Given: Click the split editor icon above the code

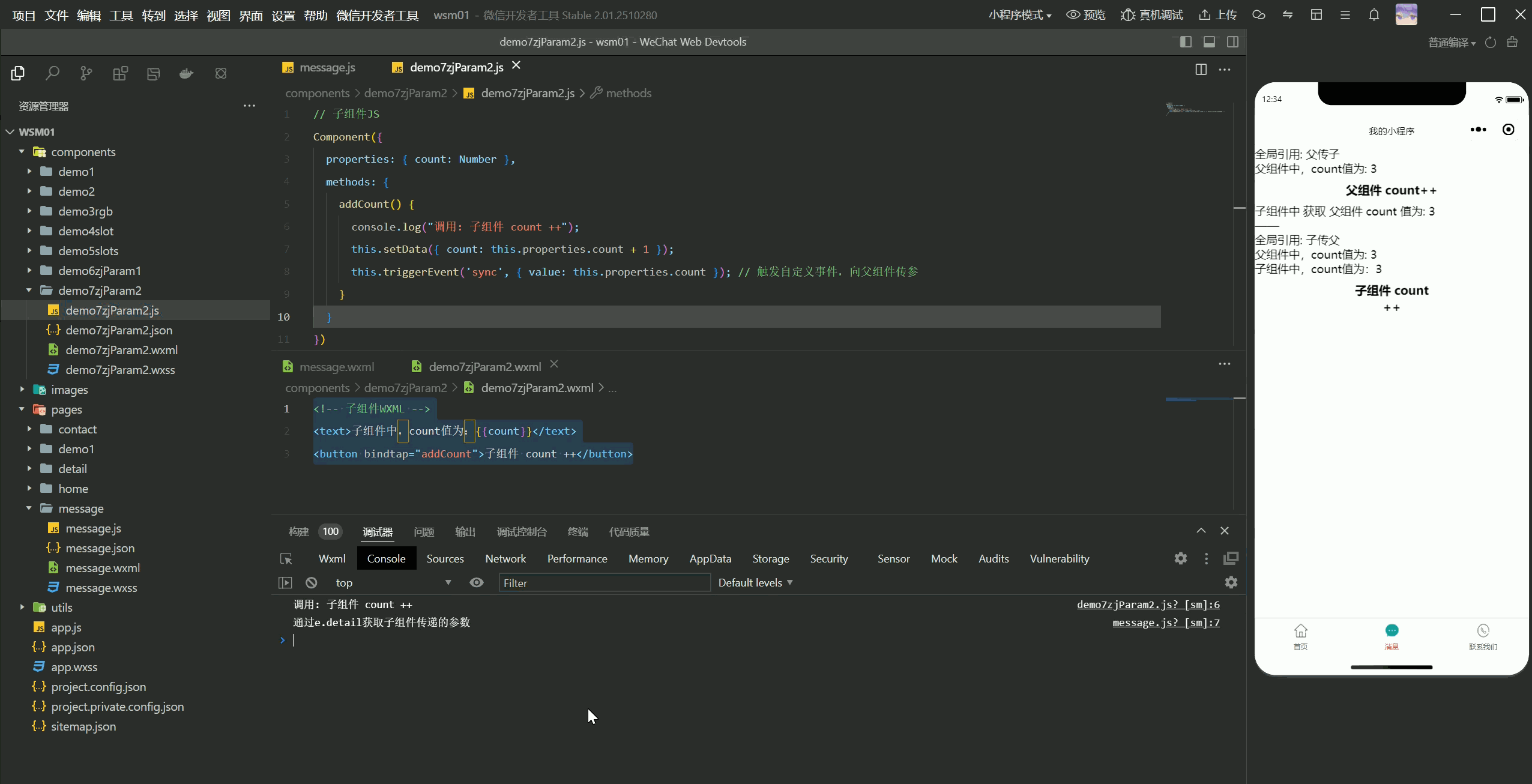Looking at the screenshot, I should [x=1201, y=70].
